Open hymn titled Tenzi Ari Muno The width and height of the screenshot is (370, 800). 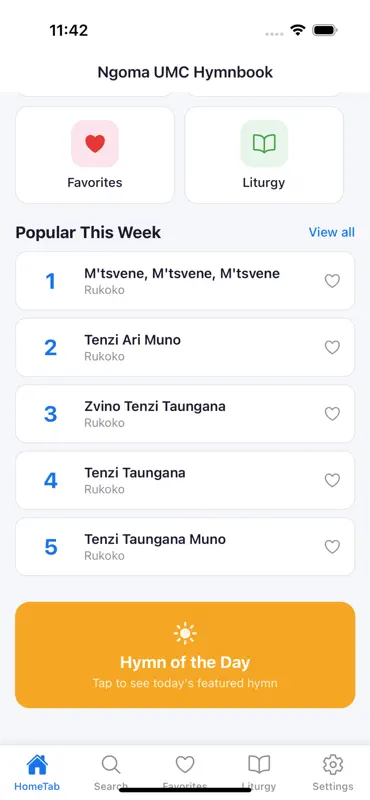point(185,347)
